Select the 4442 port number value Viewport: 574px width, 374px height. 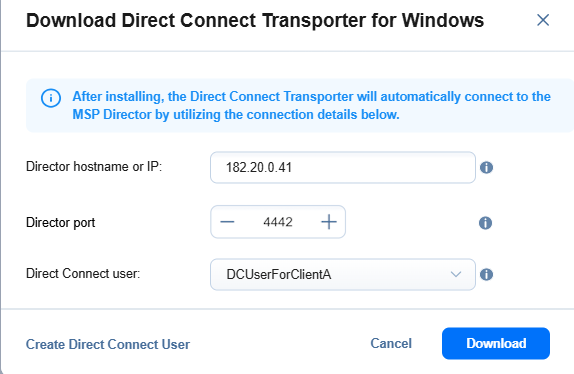[278, 222]
